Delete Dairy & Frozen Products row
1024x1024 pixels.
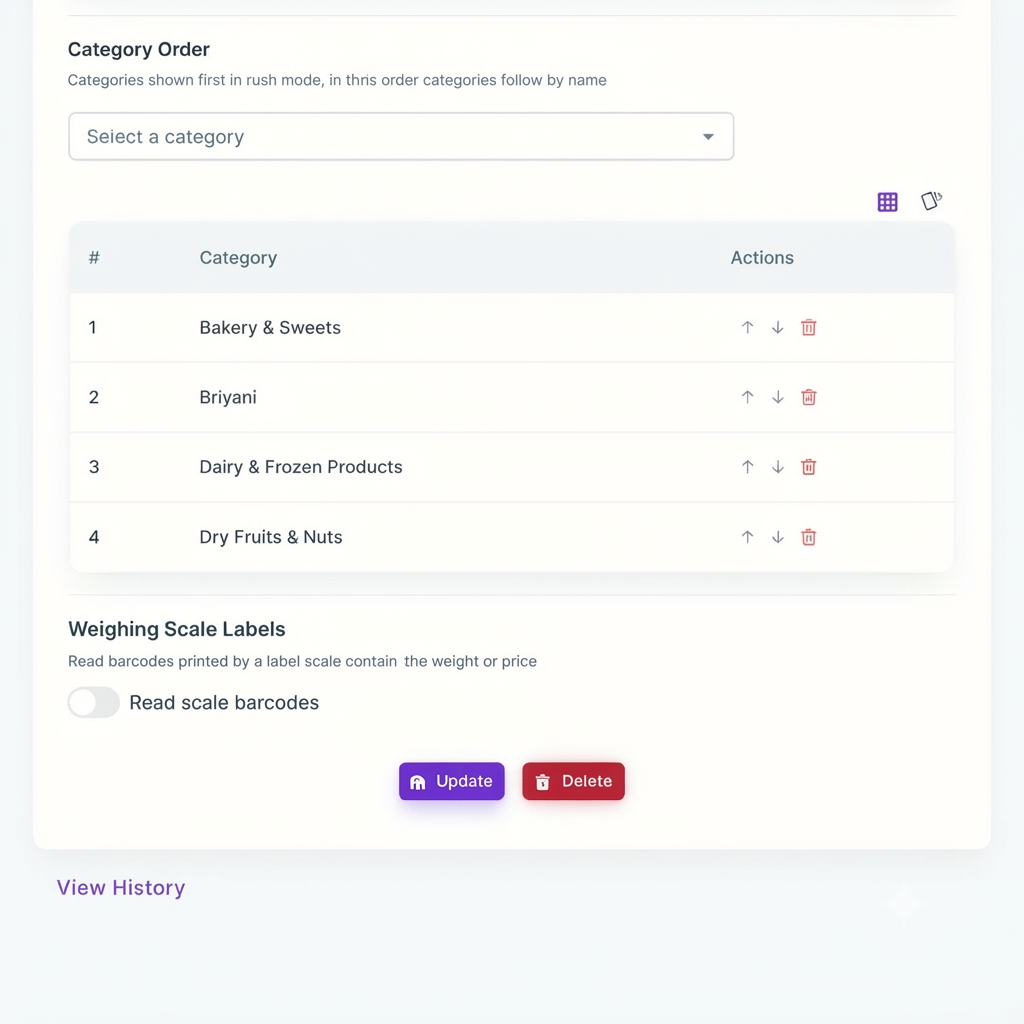point(808,467)
